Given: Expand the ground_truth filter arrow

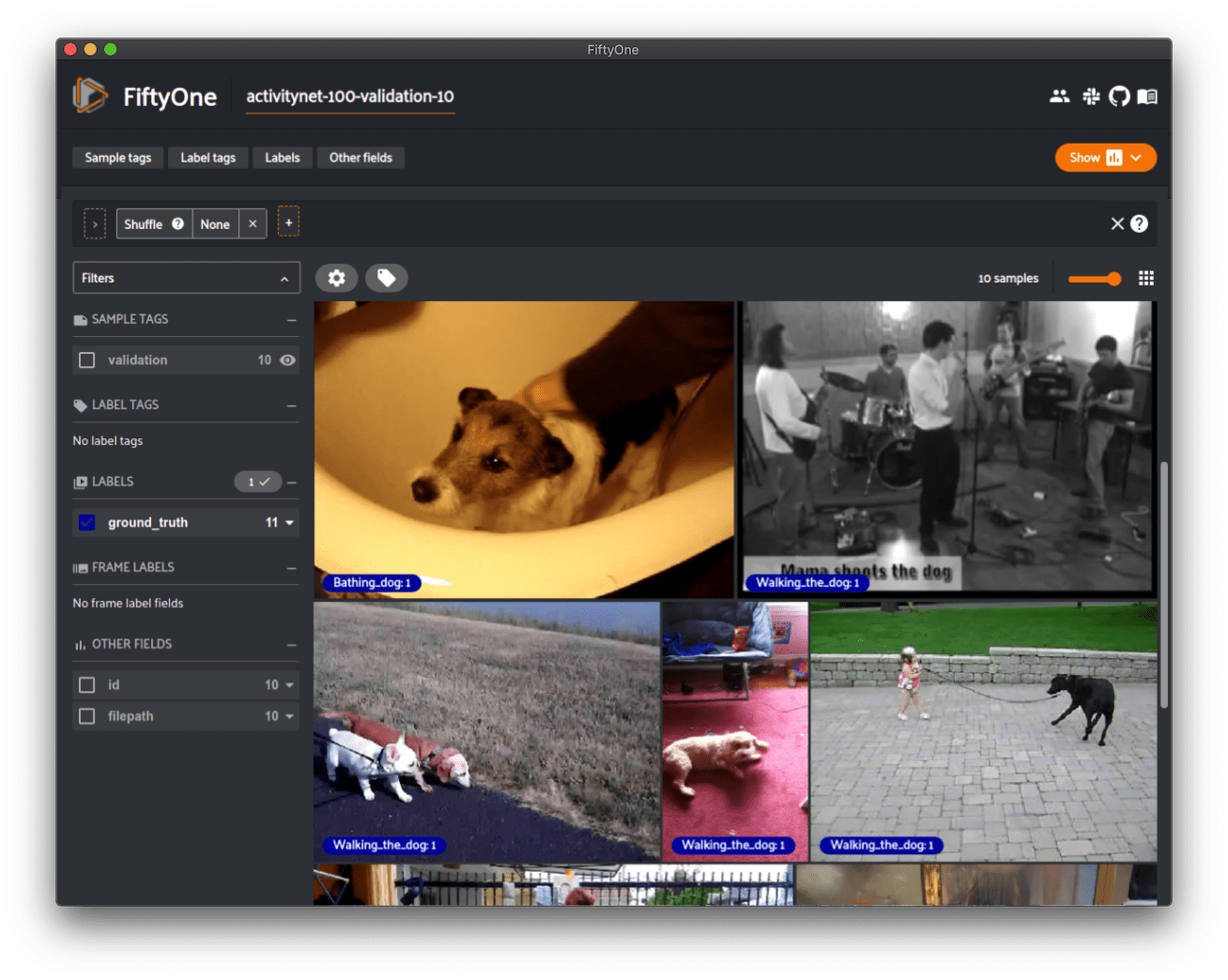Looking at the screenshot, I should point(289,523).
